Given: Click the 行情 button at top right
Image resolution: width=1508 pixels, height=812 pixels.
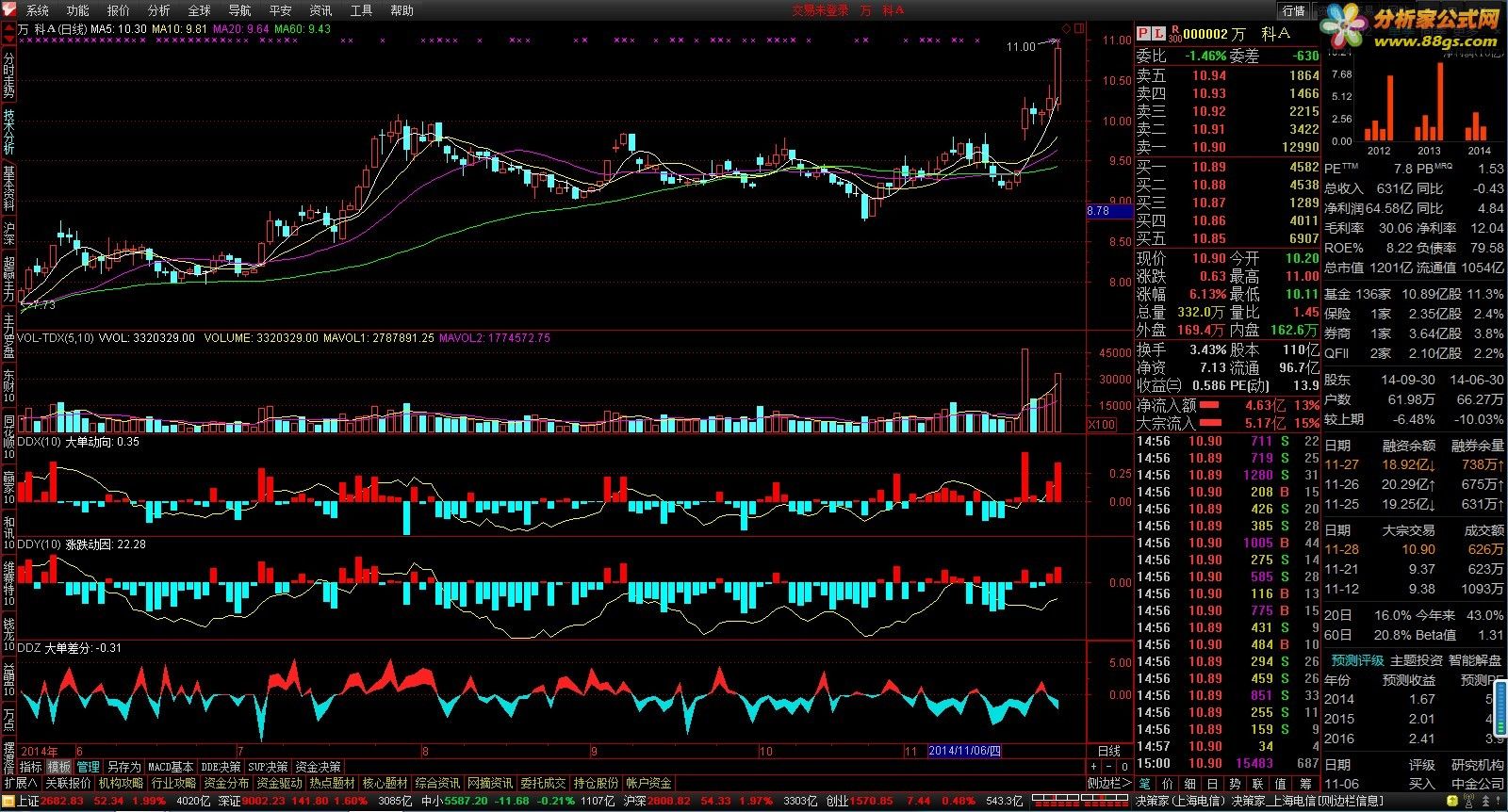Looking at the screenshot, I should [1294, 10].
